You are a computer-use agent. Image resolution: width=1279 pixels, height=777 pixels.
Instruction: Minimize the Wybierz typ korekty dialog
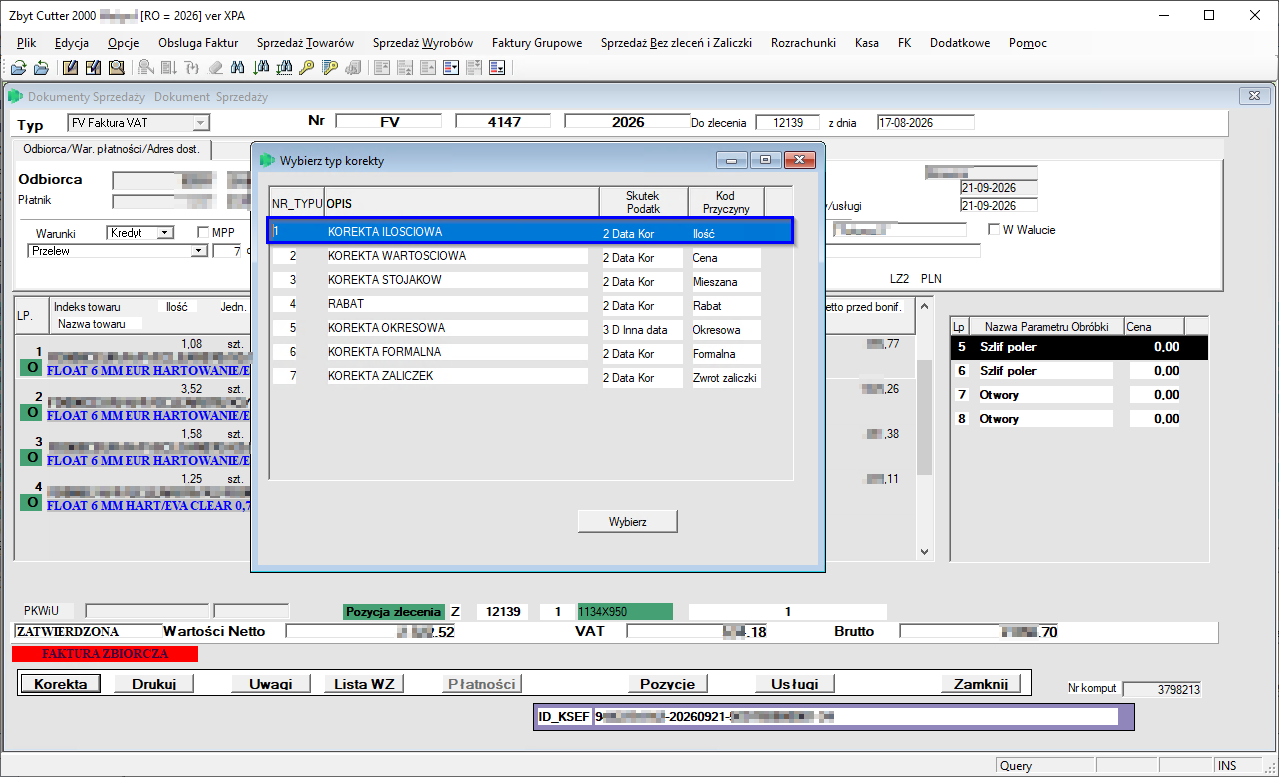click(732, 160)
